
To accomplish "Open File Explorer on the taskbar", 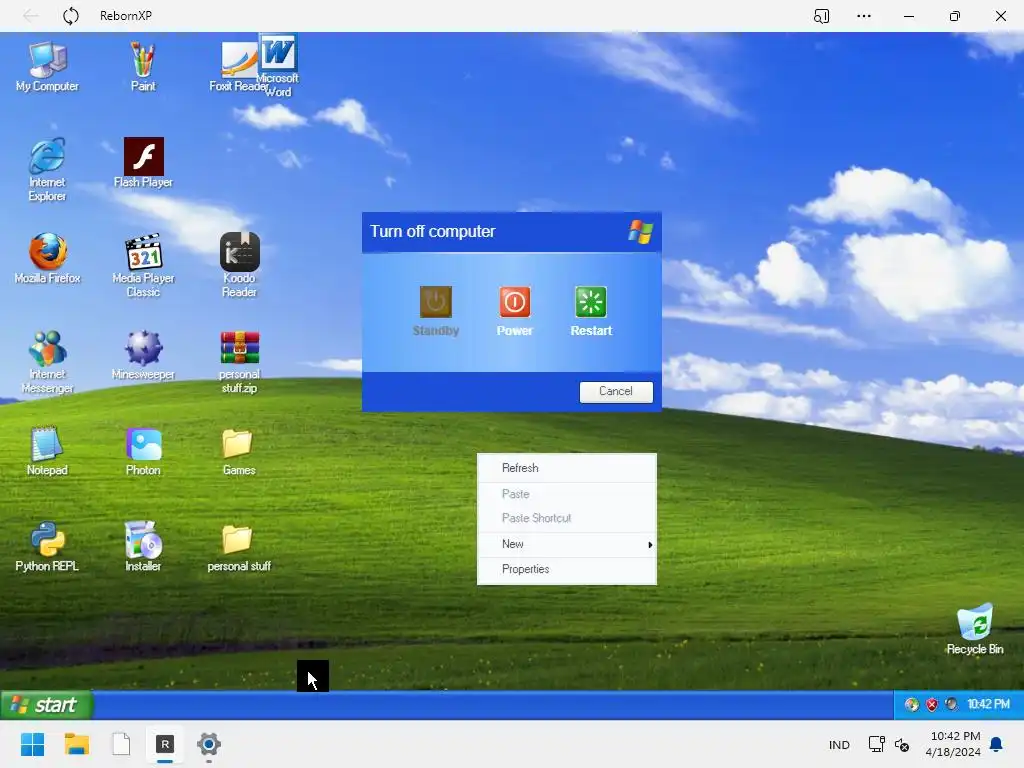I will tap(76, 744).
